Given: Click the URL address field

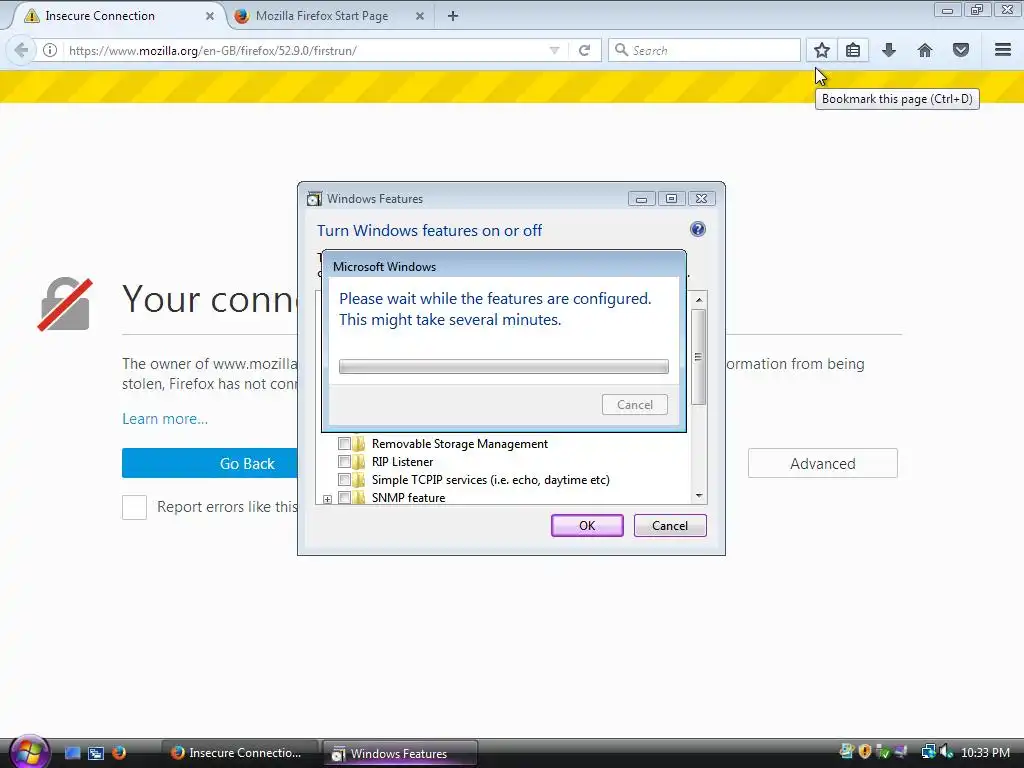Looking at the screenshot, I should point(307,50).
